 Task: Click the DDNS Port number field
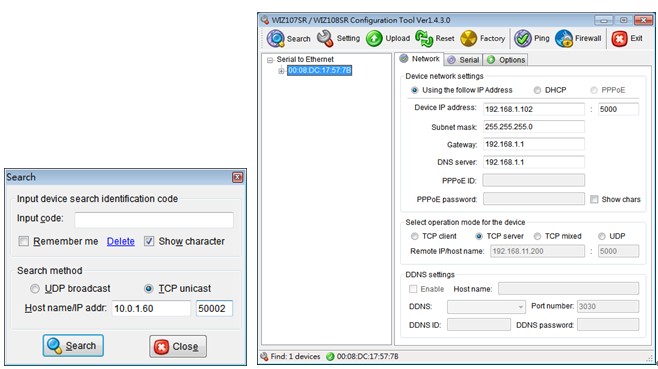pyautogui.click(x=608, y=306)
